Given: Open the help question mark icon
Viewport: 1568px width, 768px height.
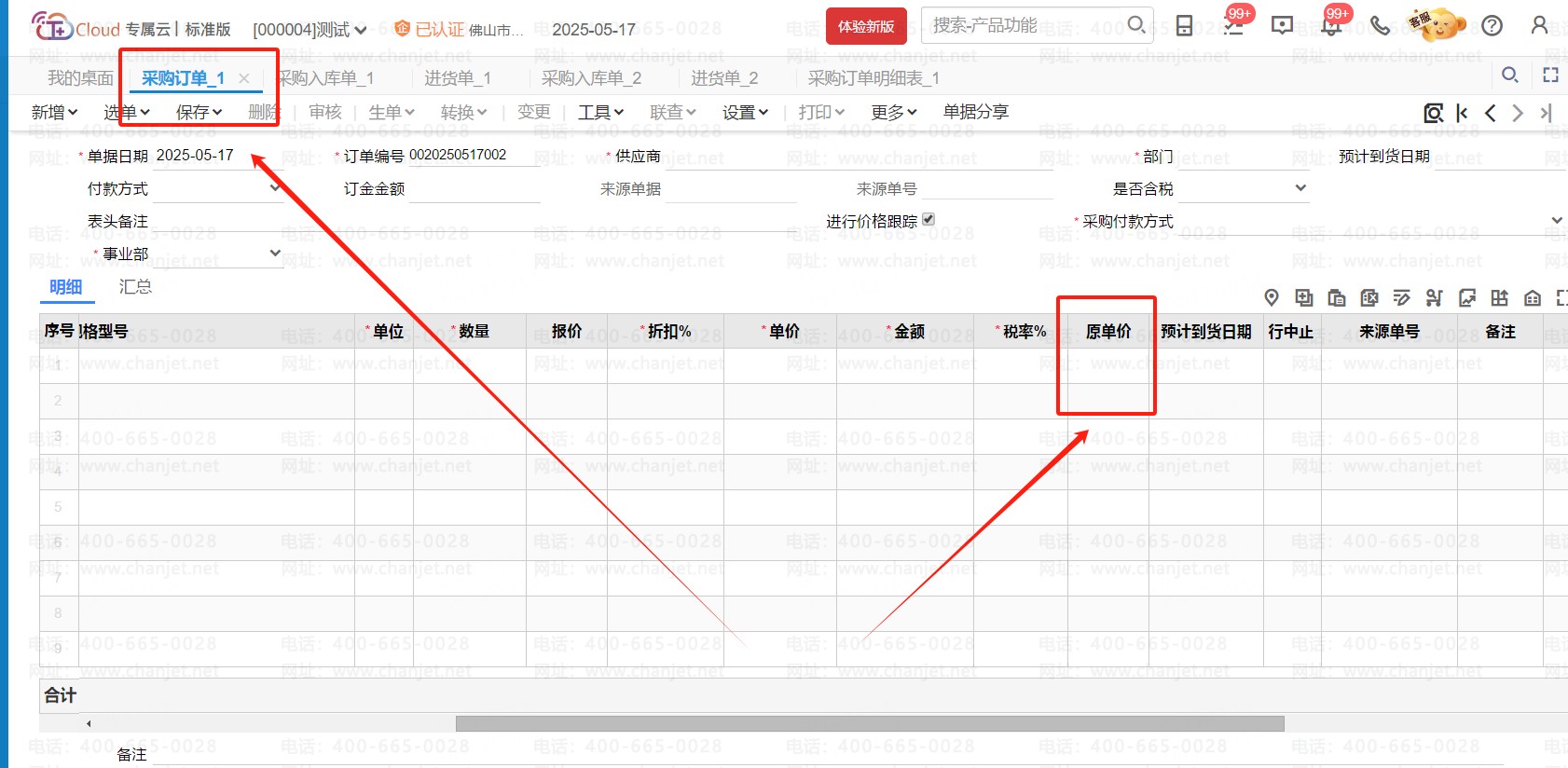Looking at the screenshot, I should [x=1492, y=26].
